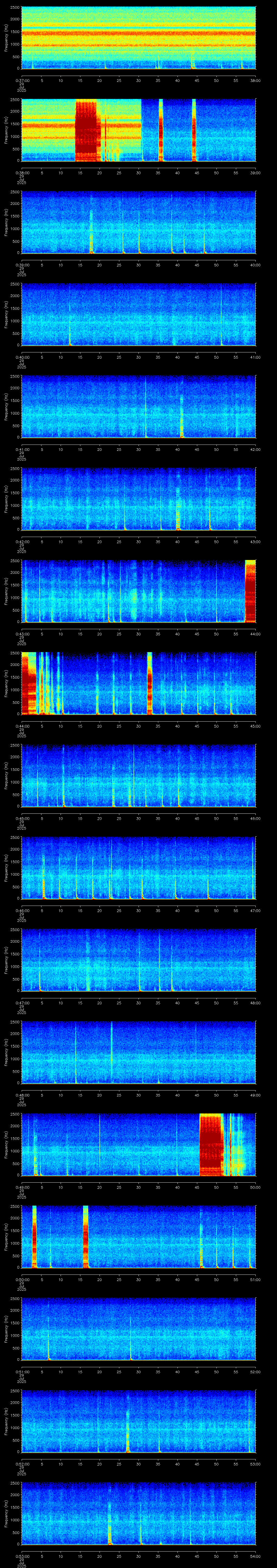Select the spectrogram panel starting at 0:46:00
The image size is (277, 1568).
tap(138, 868)
